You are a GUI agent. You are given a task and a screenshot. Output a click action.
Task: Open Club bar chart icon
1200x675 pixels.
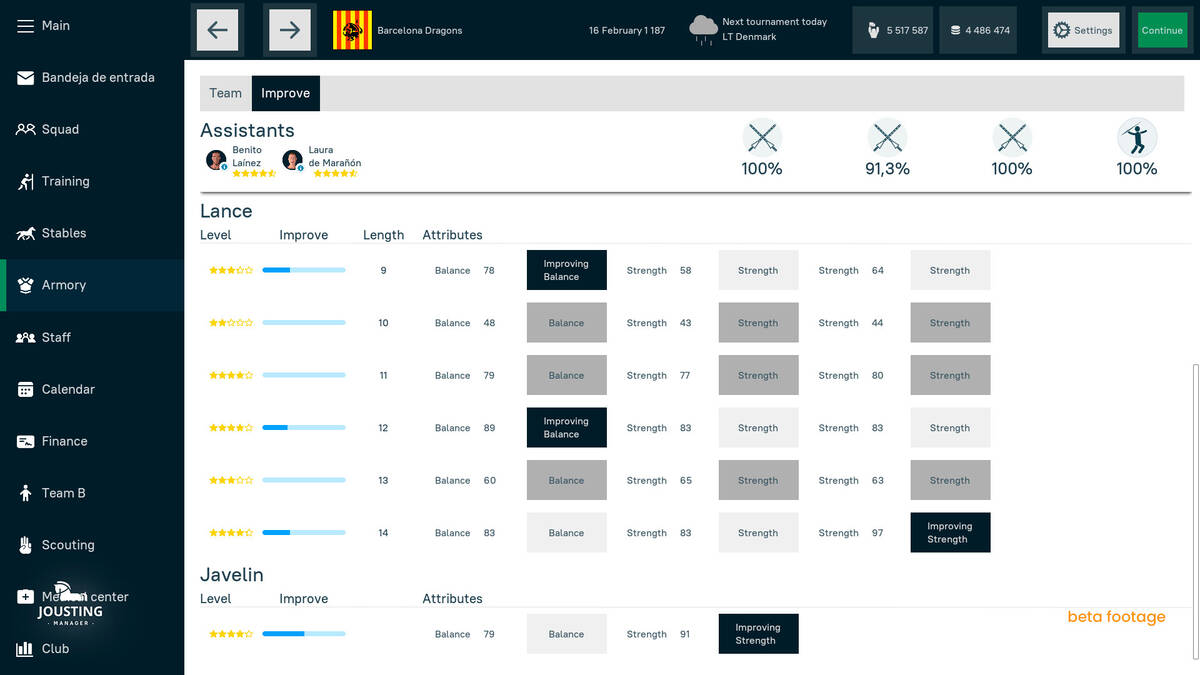click(x=25, y=649)
